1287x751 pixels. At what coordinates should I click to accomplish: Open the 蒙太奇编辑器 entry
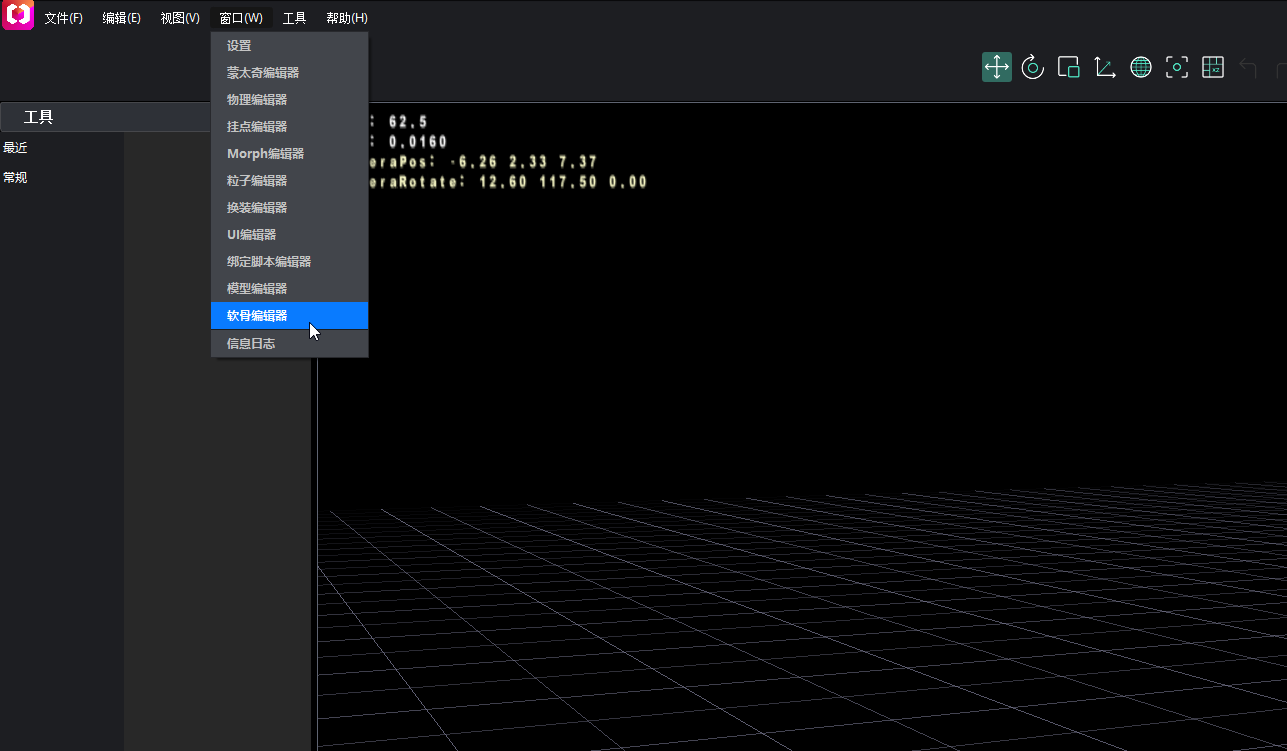tap(290, 73)
